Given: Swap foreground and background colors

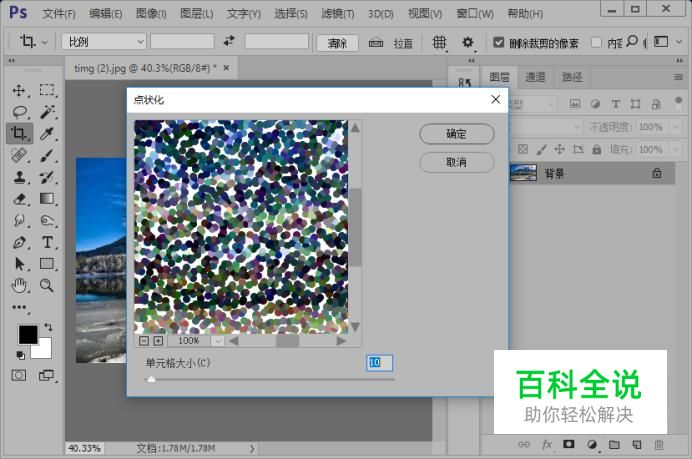Looking at the screenshot, I should tap(48, 327).
